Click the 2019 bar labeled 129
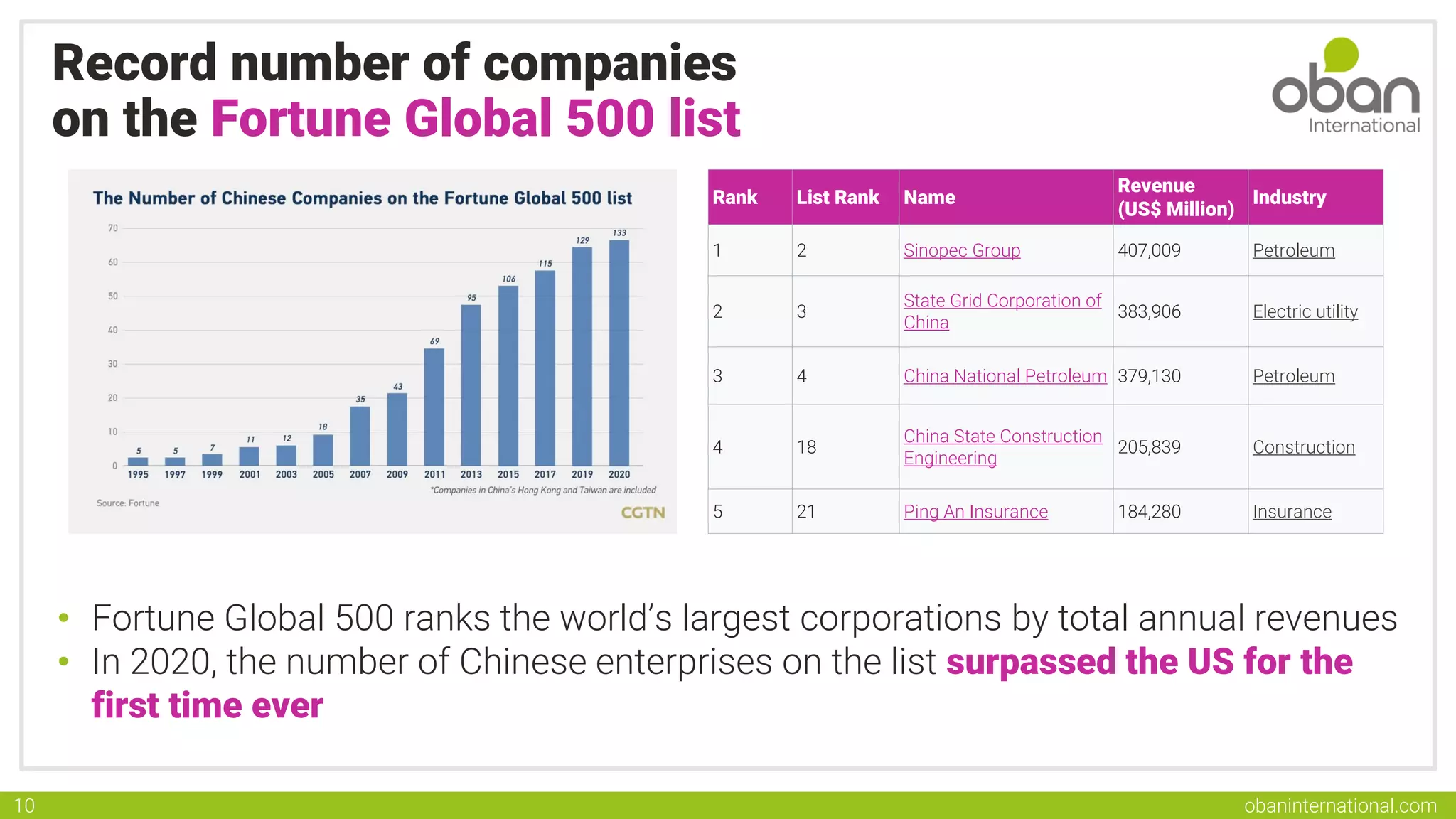This screenshot has width=1456, height=819. [582, 357]
